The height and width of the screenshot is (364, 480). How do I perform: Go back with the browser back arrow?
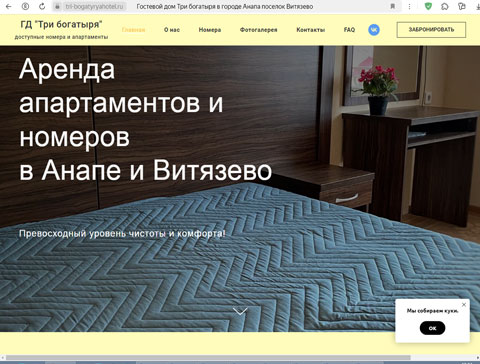pos(9,6)
